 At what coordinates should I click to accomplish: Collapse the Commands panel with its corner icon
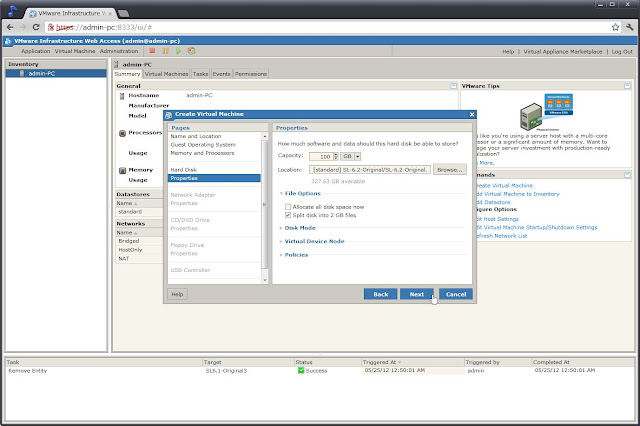point(627,175)
